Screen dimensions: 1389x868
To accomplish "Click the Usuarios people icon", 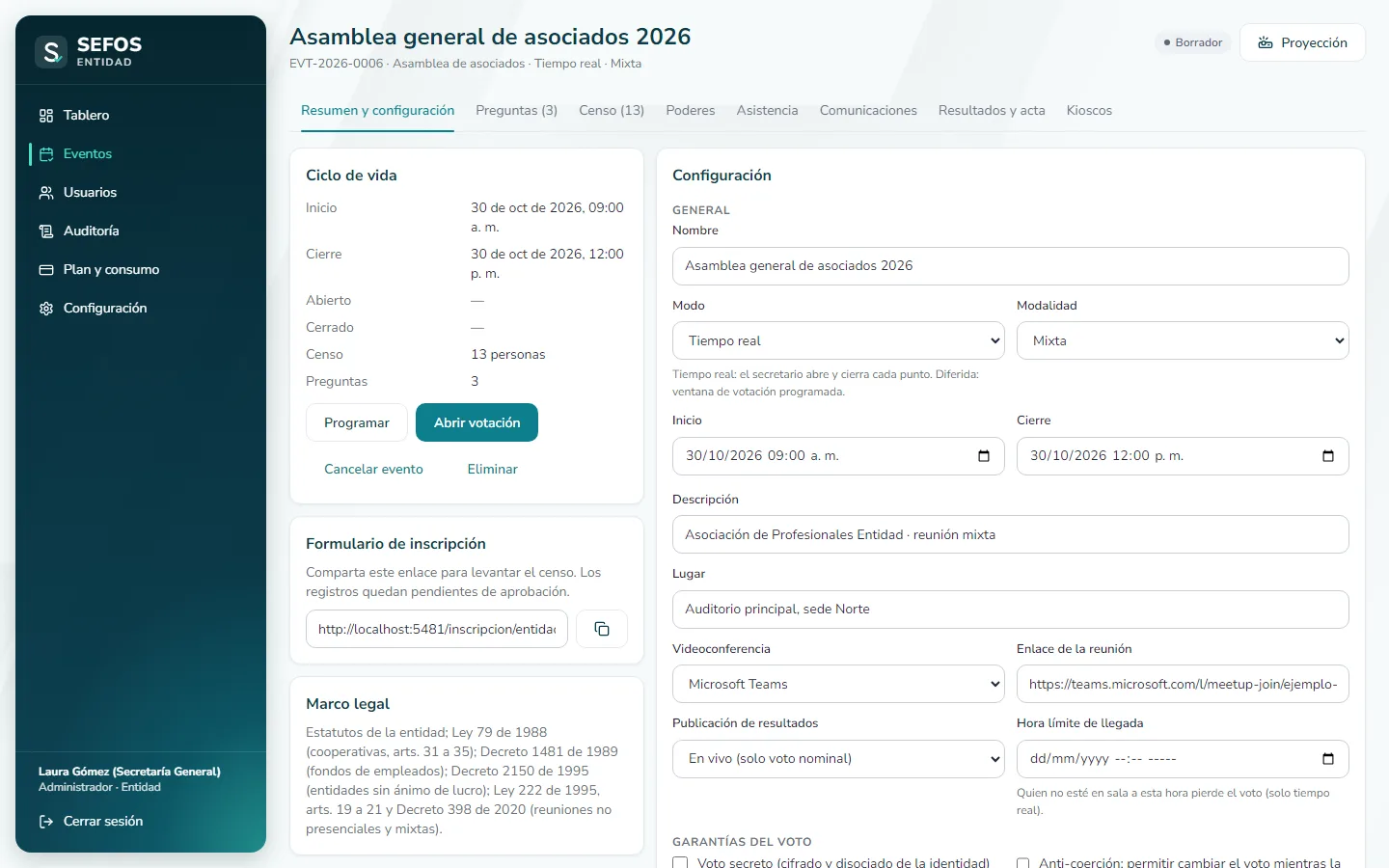I will (46, 193).
